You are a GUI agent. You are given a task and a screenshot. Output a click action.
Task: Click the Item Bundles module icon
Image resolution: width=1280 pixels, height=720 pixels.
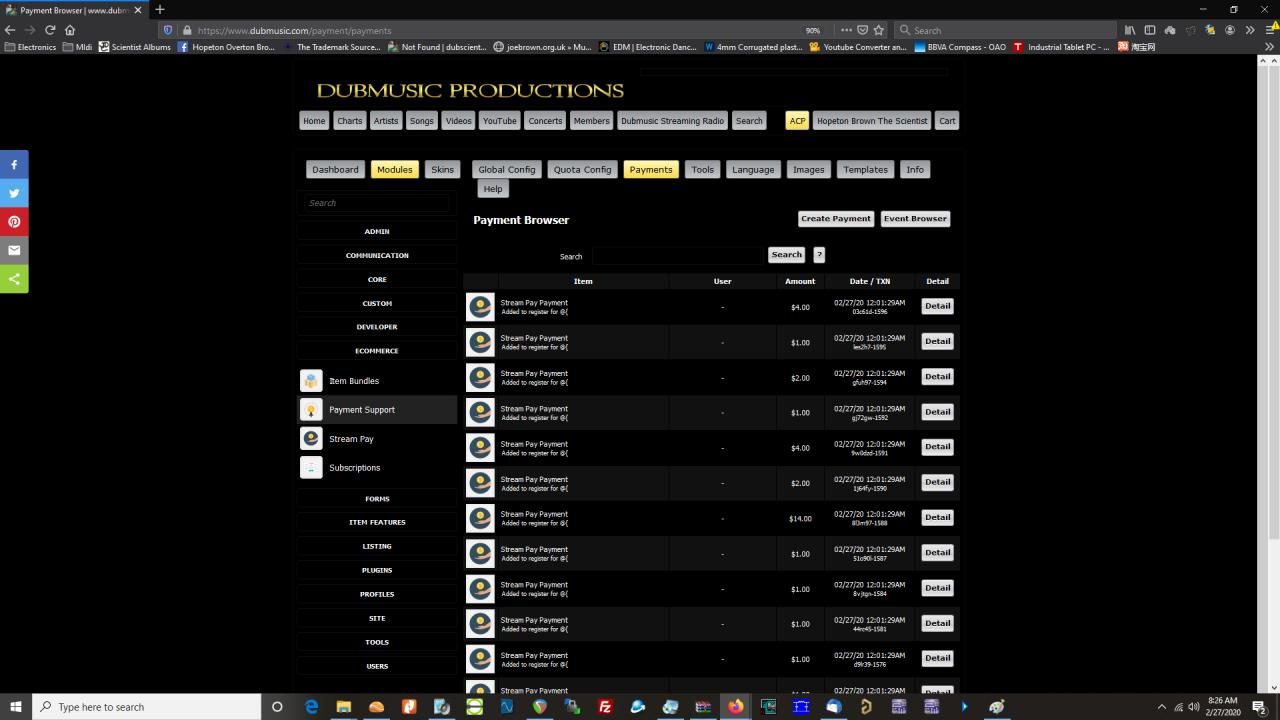pos(311,381)
